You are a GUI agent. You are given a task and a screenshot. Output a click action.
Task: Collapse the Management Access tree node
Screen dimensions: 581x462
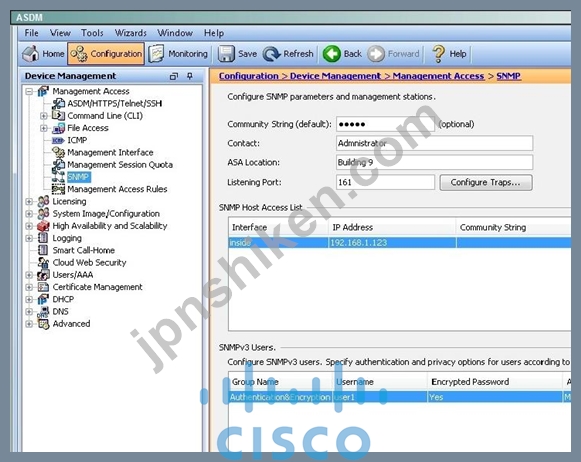[29, 91]
